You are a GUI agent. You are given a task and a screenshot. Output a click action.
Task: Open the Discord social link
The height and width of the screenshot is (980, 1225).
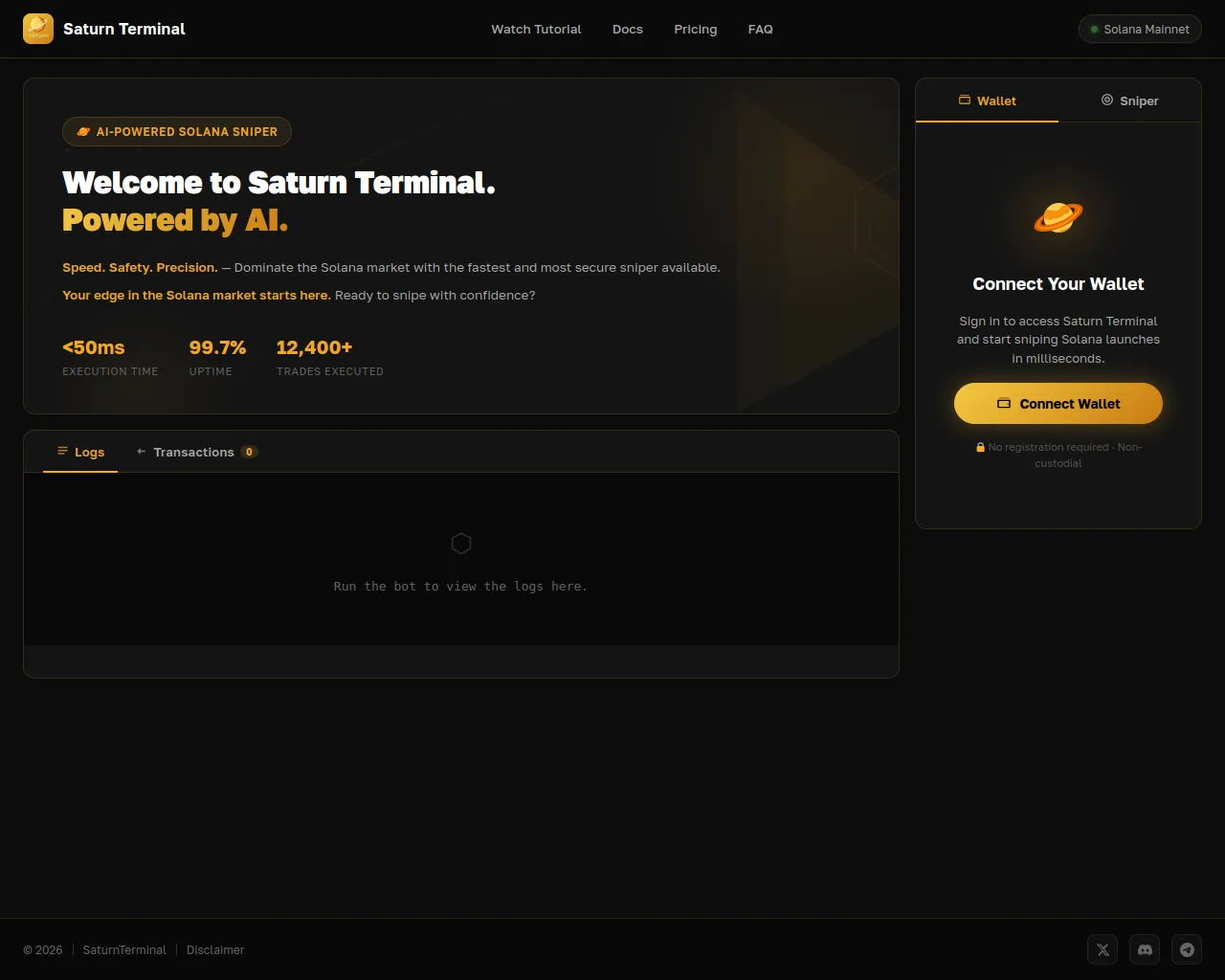[x=1145, y=949]
